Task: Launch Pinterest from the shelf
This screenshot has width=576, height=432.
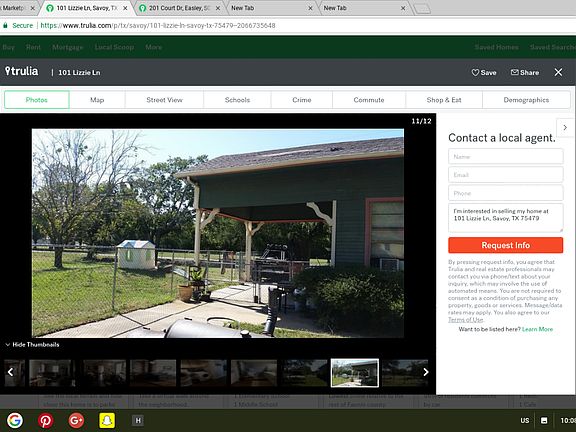Action: pyautogui.click(x=46, y=420)
